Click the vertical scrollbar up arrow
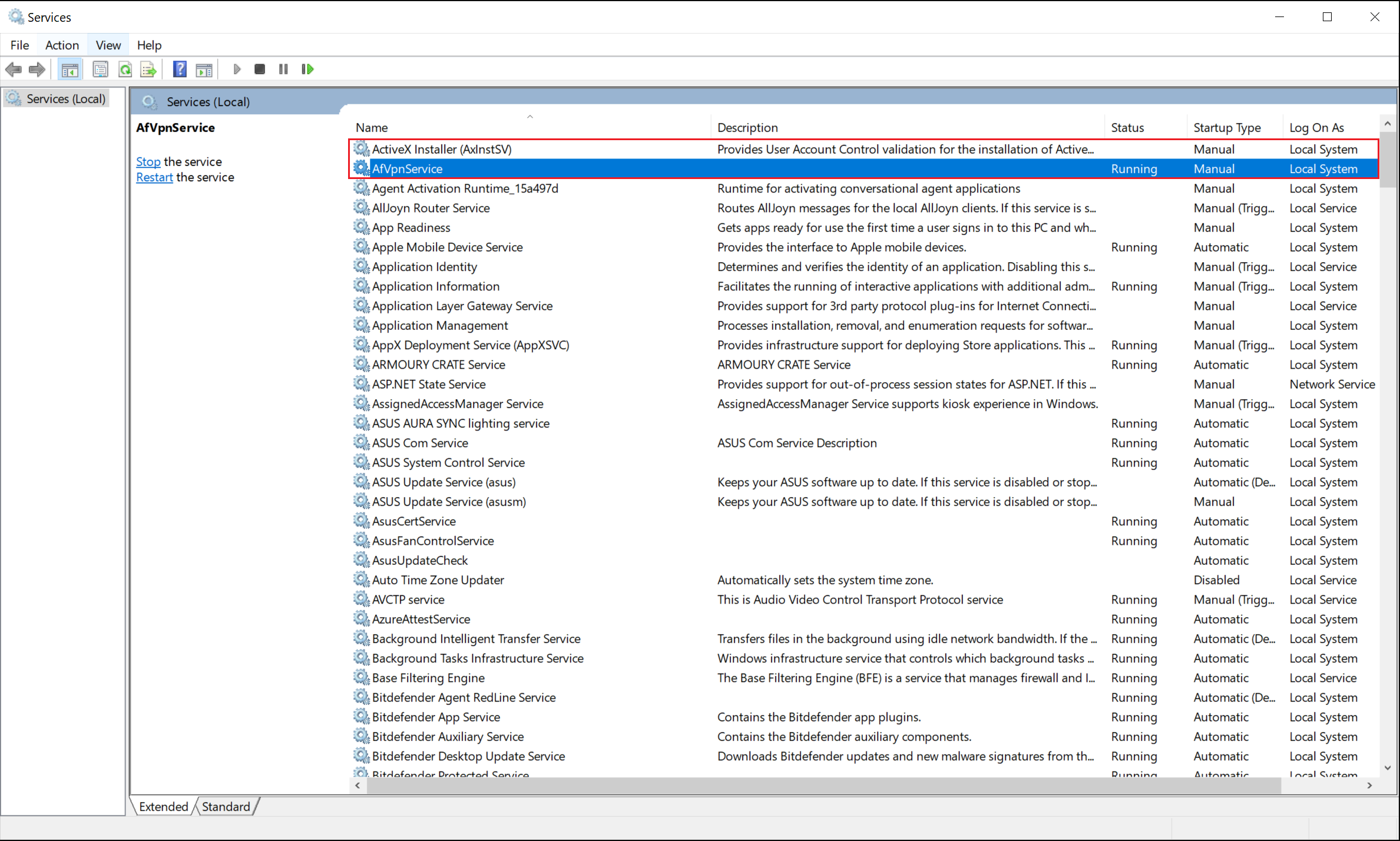The height and width of the screenshot is (841, 1400). coord(1388,124)
